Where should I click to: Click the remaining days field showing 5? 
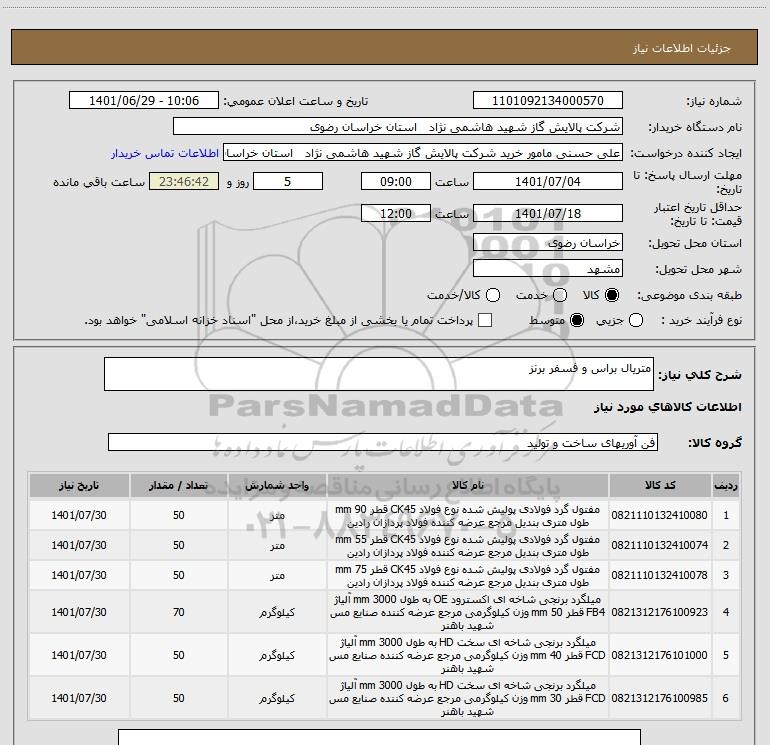(287, 181)
